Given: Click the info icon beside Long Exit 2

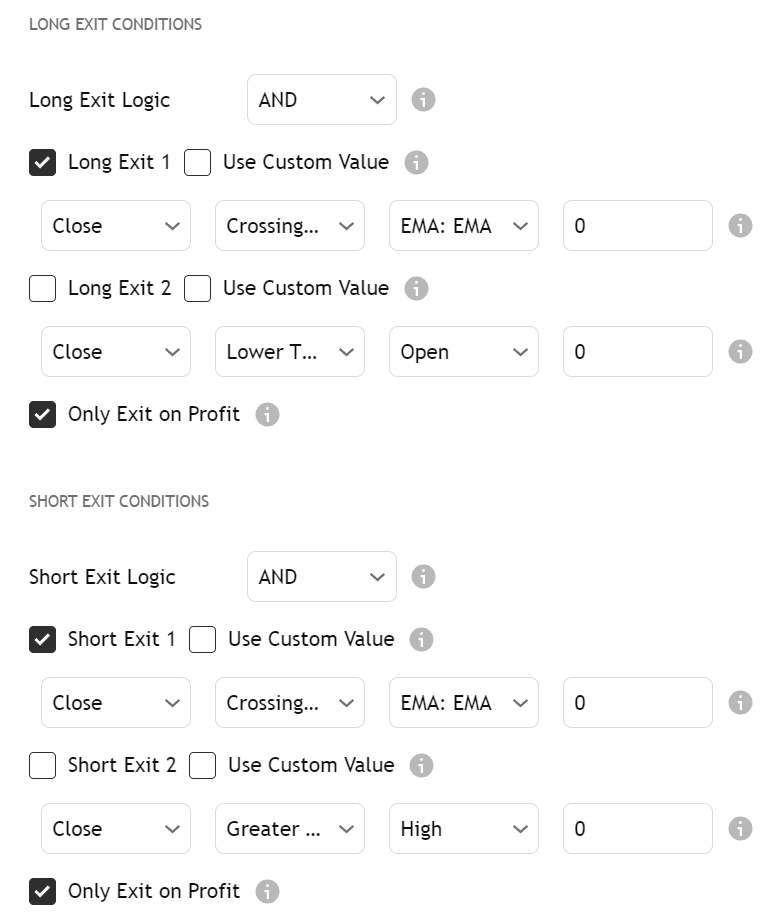Looking at the screenshot, I should pos(417,288).
